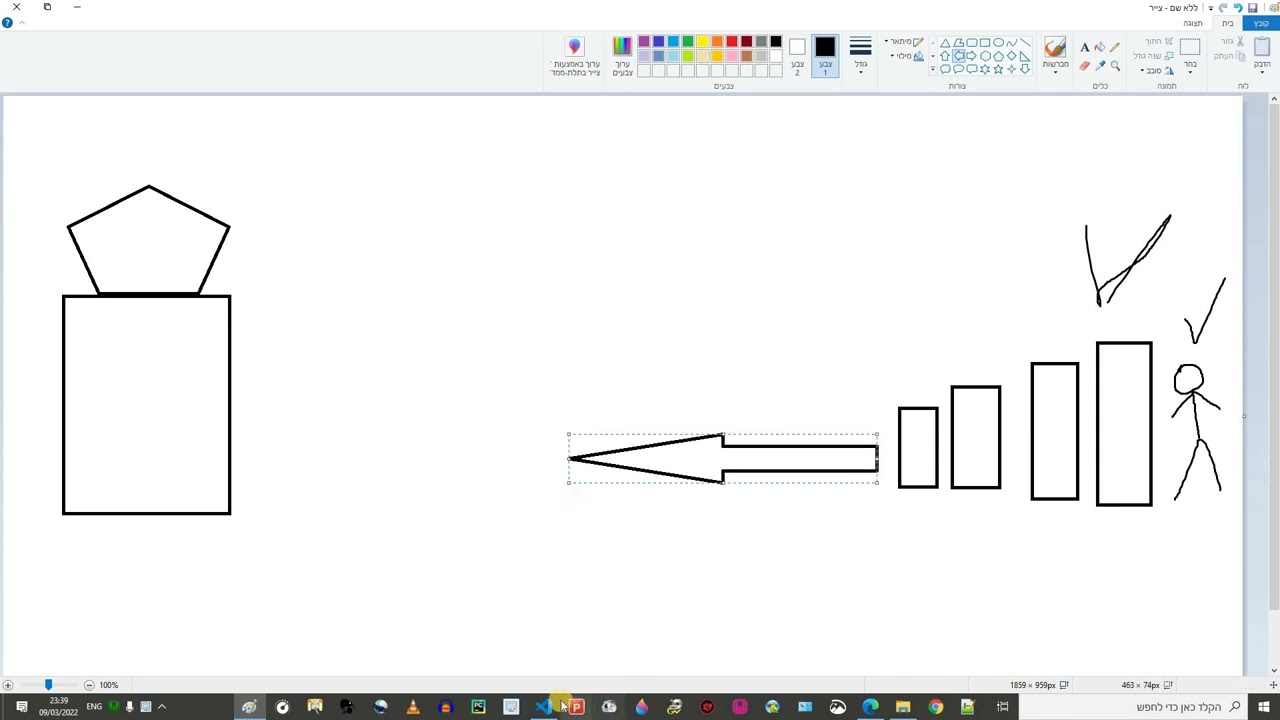
Task: Choose the Left arrow shape
Action: [x=958, y=56]
